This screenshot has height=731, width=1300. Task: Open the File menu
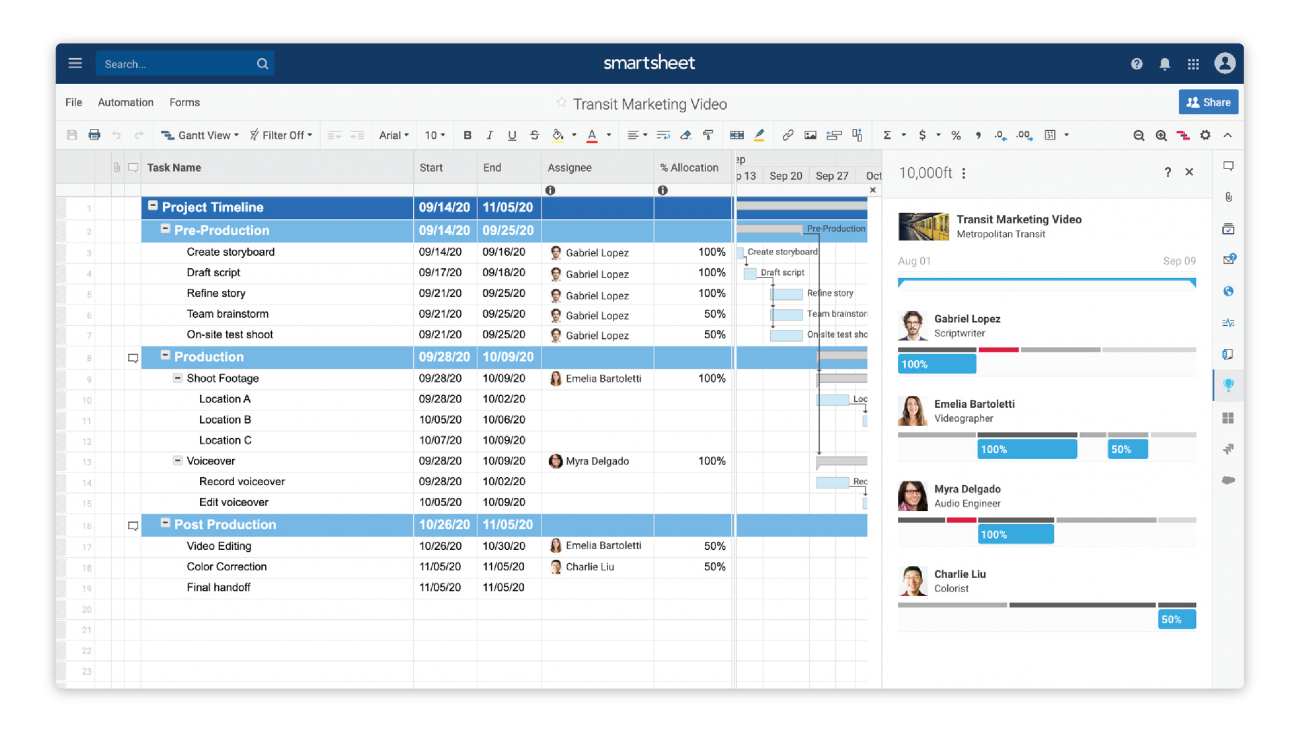point(74,102)
